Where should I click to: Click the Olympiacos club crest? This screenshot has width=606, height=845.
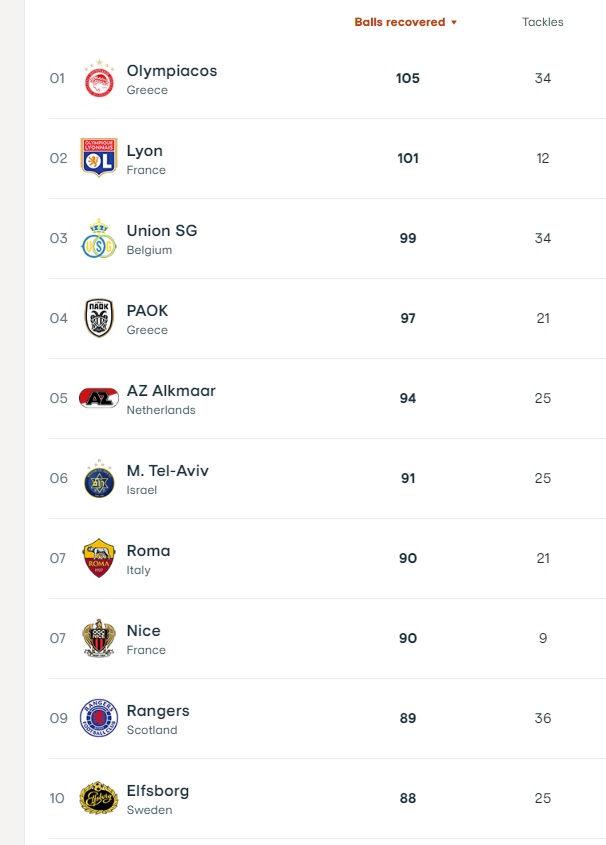99,79
